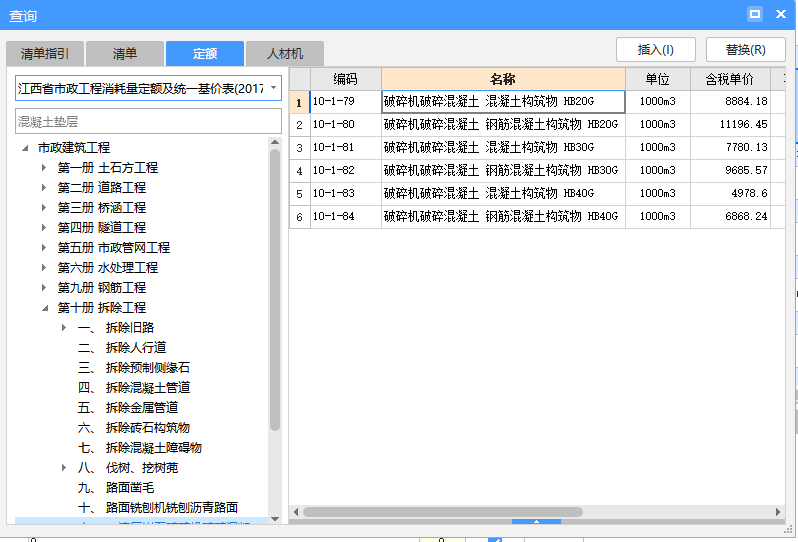Select 七、拆除混凝土障碍物 tree item
Screen dimensions: 798x542
(x=140, y=448)
